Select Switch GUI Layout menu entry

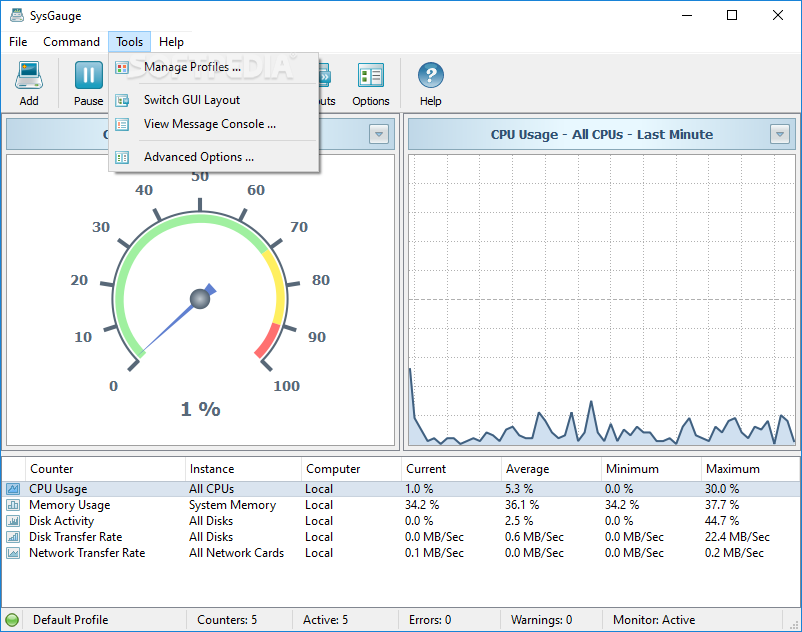(214, 100)
